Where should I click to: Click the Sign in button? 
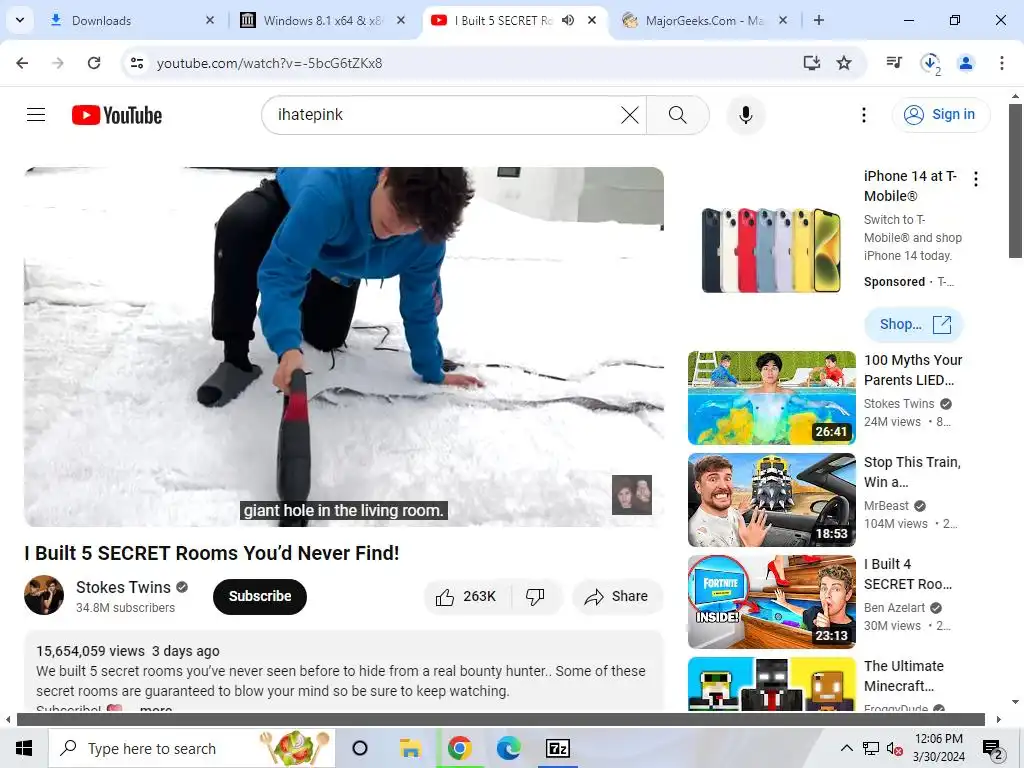coord(940,115)
